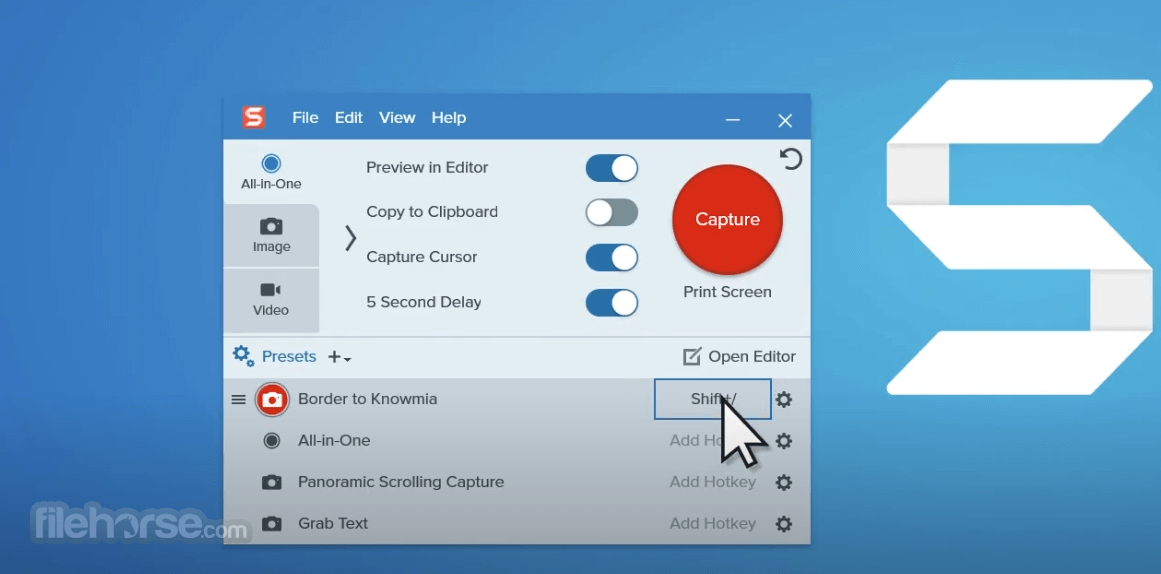Switch to the Video capture tab
Viewport: 1161px width, 574px height.
[271, 299]
